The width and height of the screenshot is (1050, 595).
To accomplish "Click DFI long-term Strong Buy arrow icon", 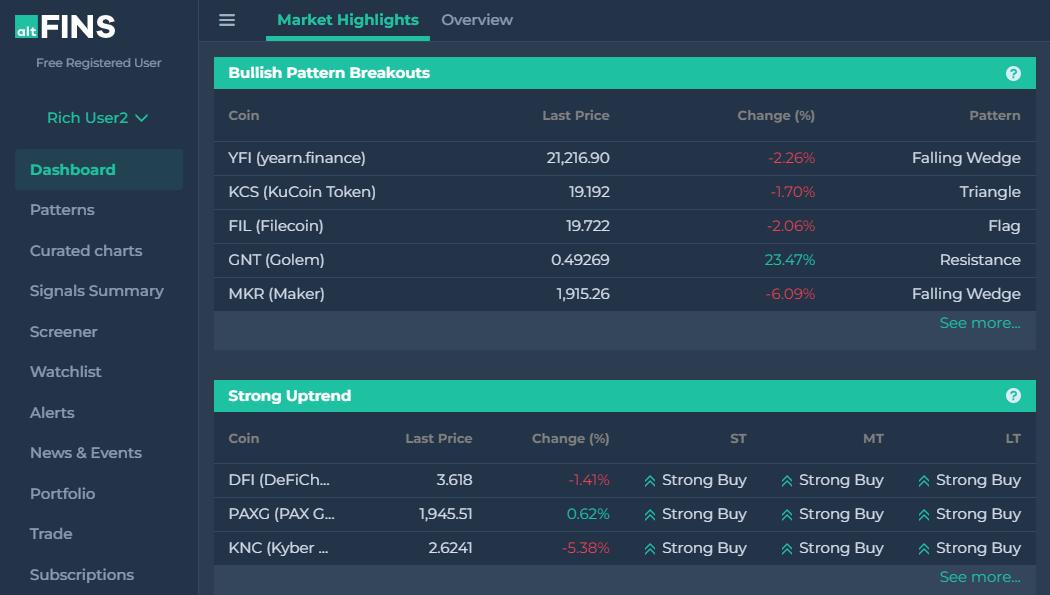I will click(924, 481).
